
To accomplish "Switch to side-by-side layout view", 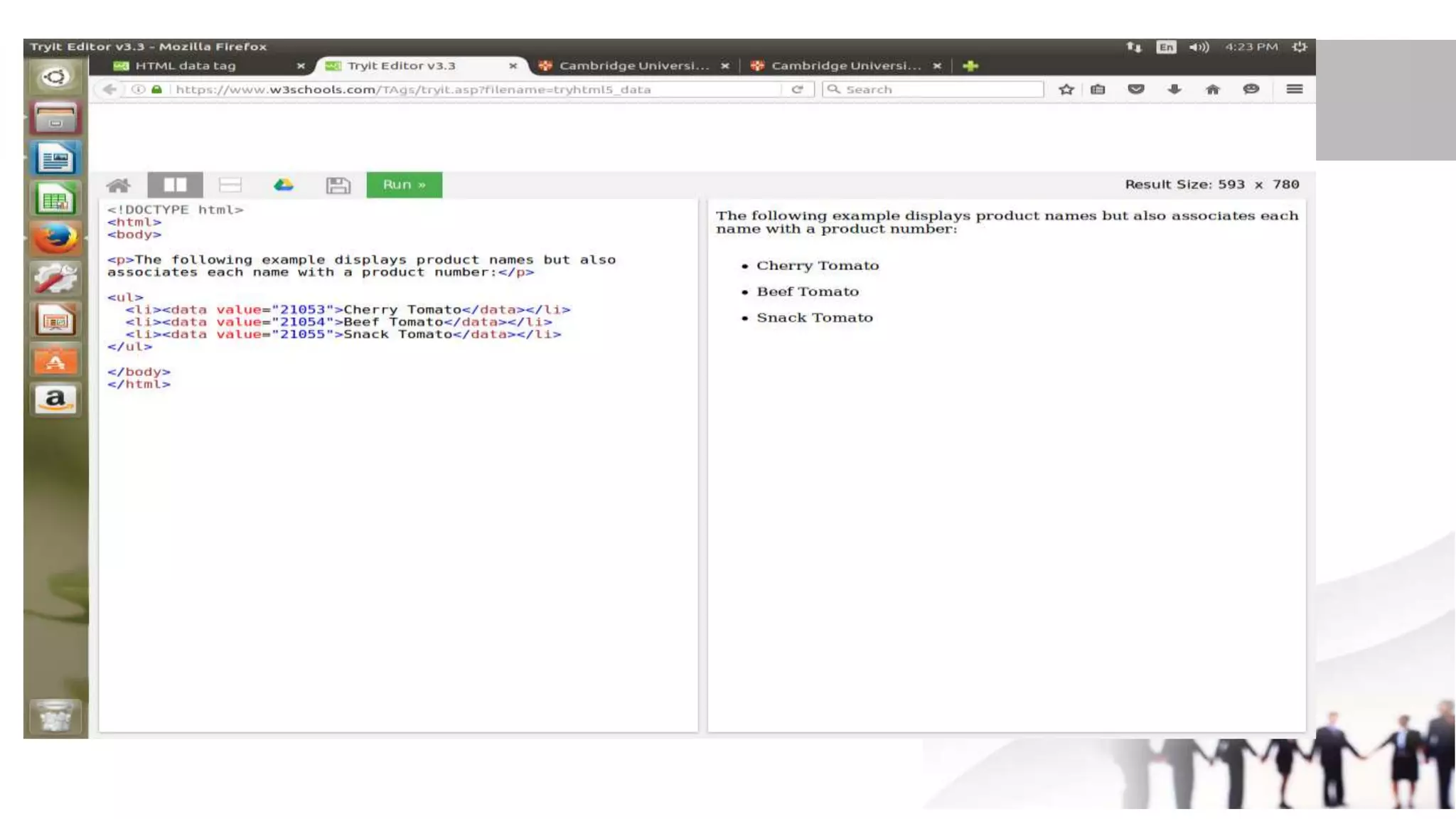I will pyautogui.click(x=175, y=185).
